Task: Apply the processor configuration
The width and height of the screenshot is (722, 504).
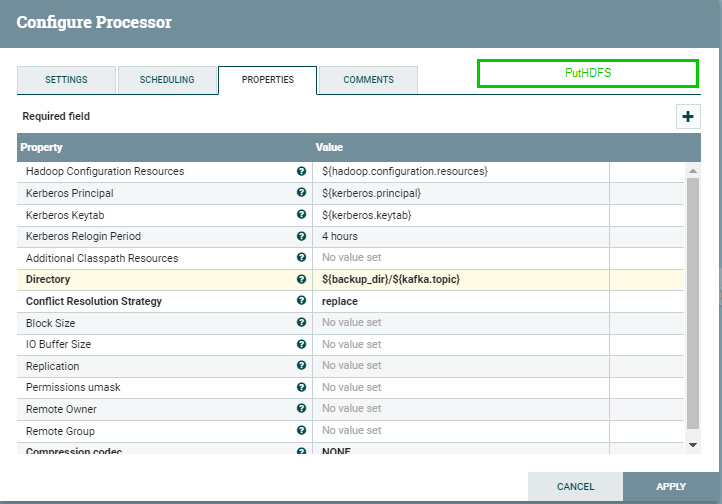Action: coord(671,487)
